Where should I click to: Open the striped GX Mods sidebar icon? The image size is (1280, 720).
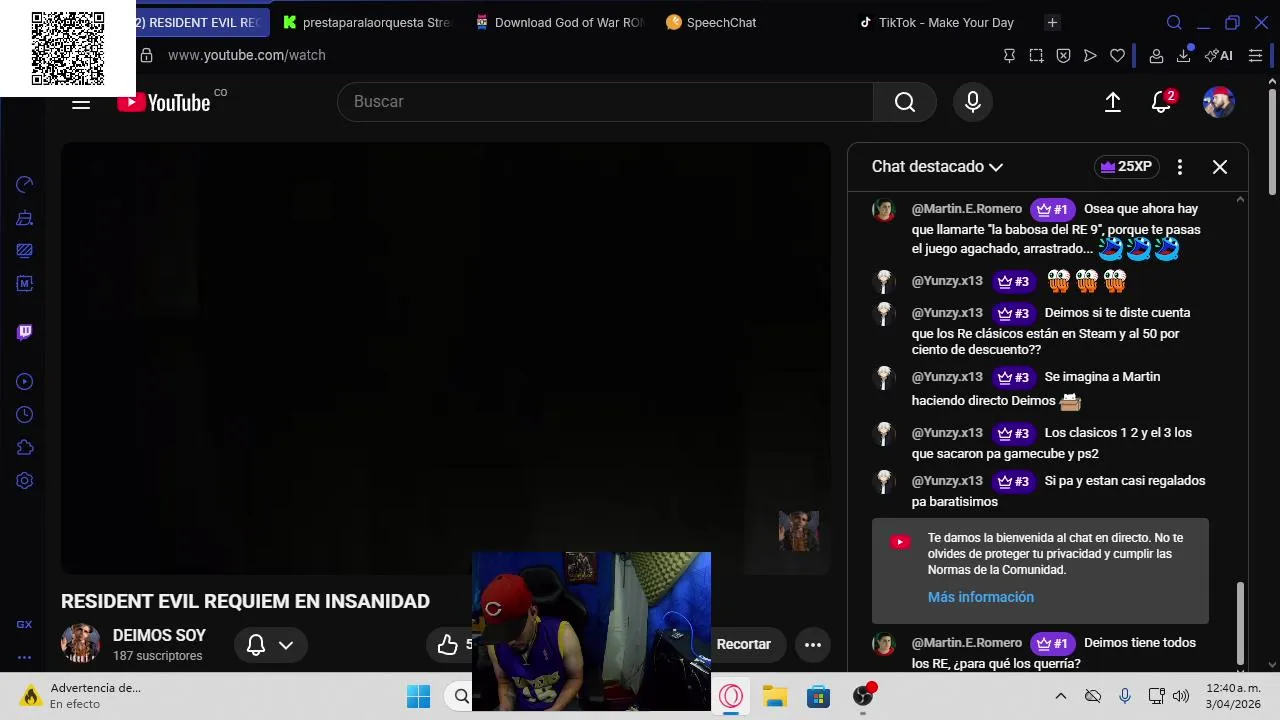25,251
